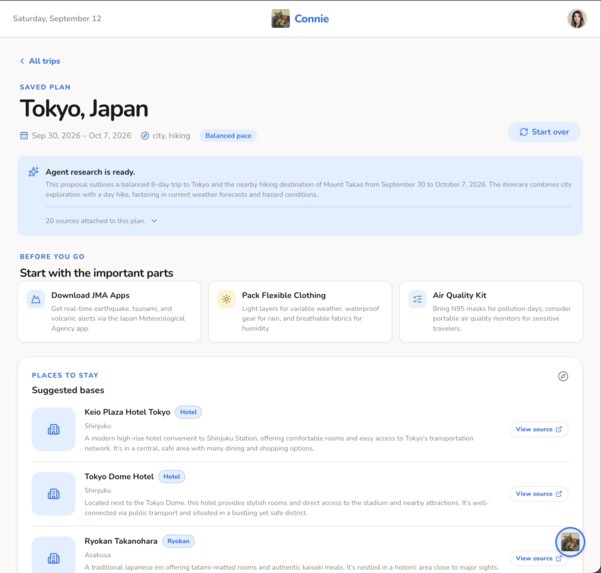
Task: Click the Download JMA Apps mountain icon
Action: pyautogui.click(x=36, y=299)
